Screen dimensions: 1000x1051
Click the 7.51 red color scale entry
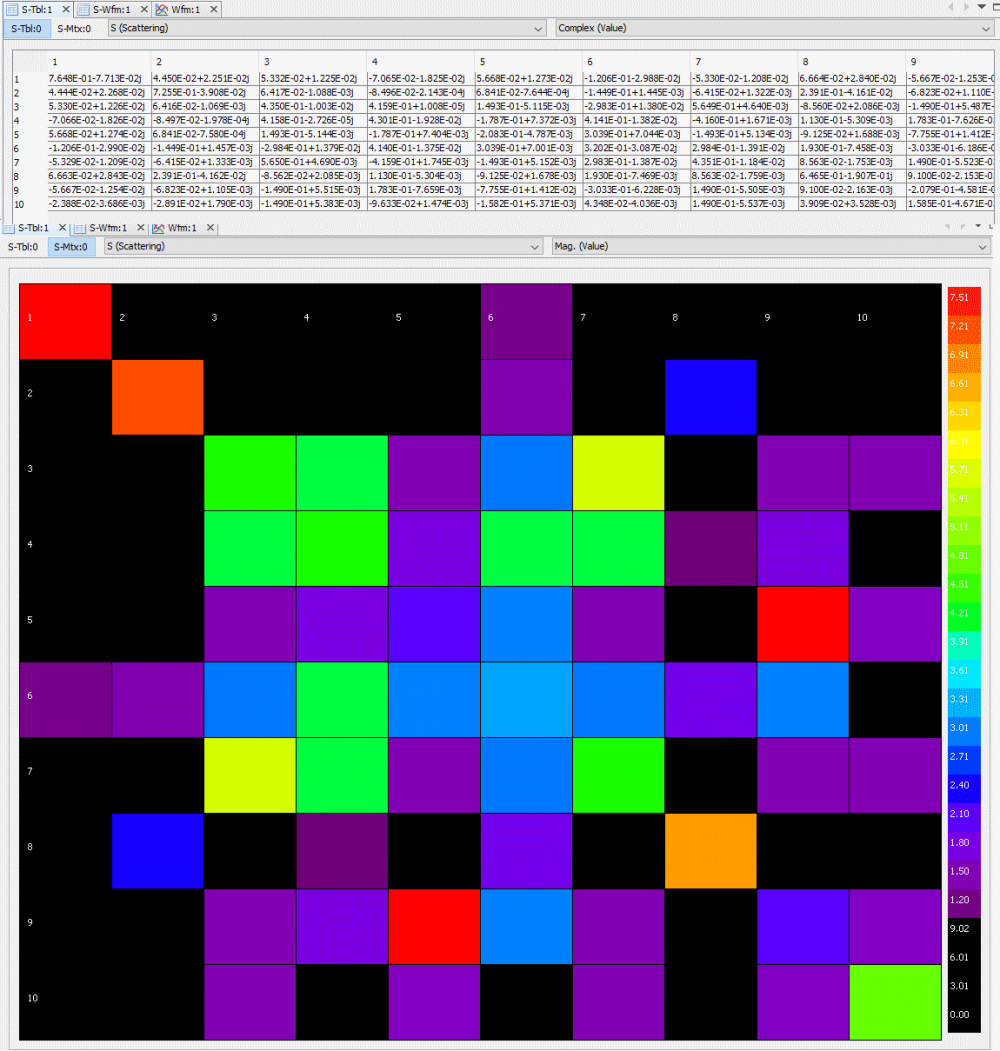[959, 297]
